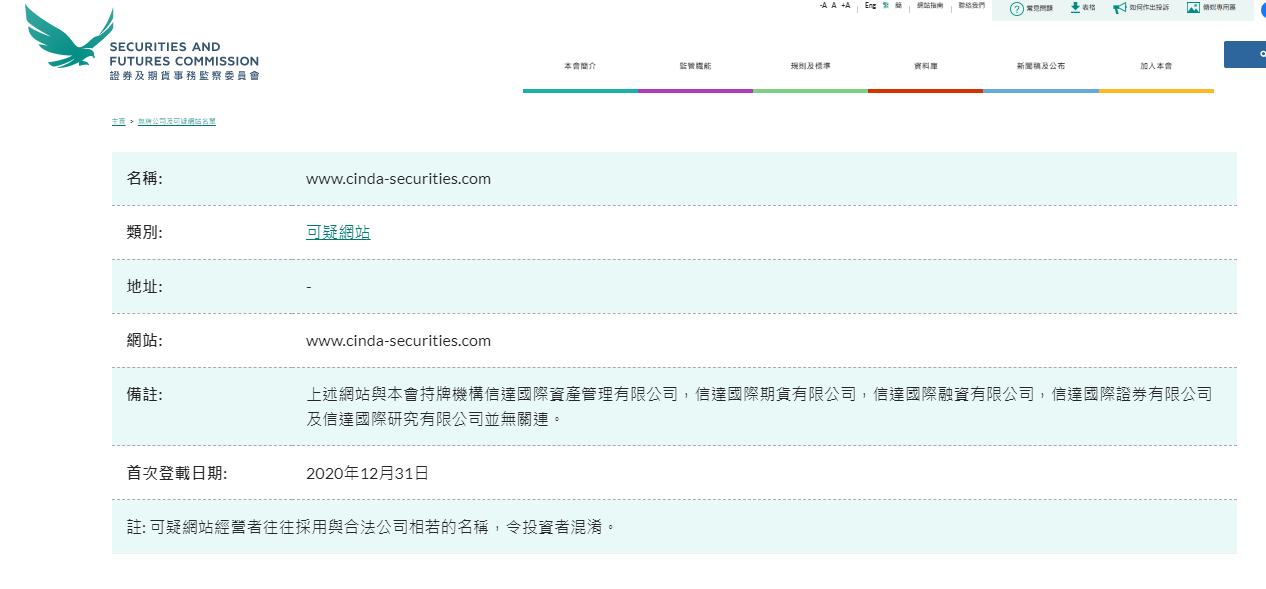Click the download icon for 表格 forms
The height and width of the screenshot is (589, 1266).
point(1075,8)
